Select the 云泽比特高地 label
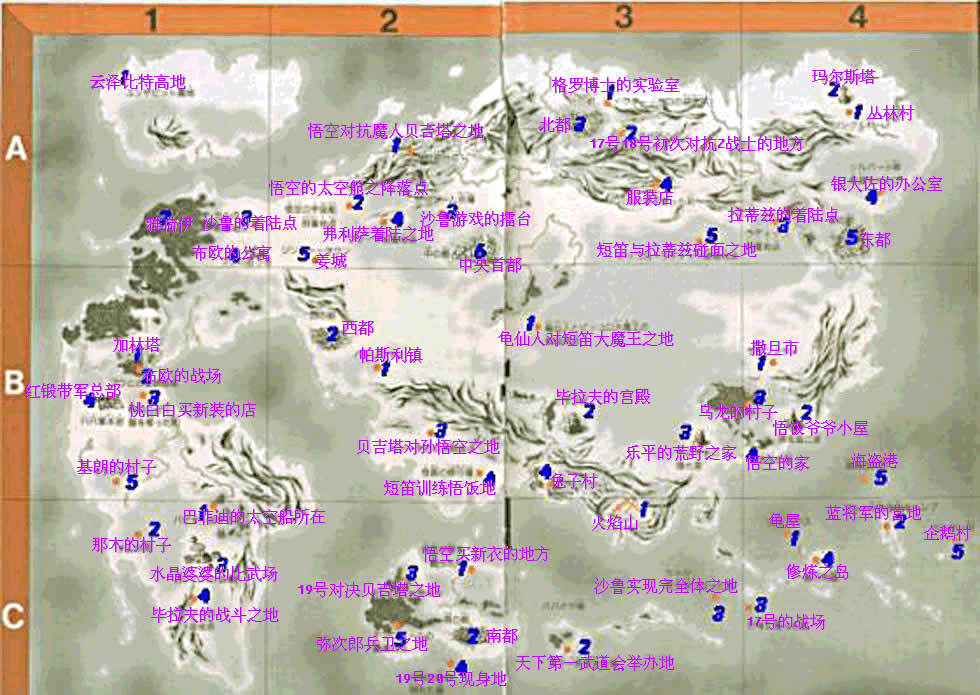The width and height of the screenshot is (980, 695). coord(138,82)
